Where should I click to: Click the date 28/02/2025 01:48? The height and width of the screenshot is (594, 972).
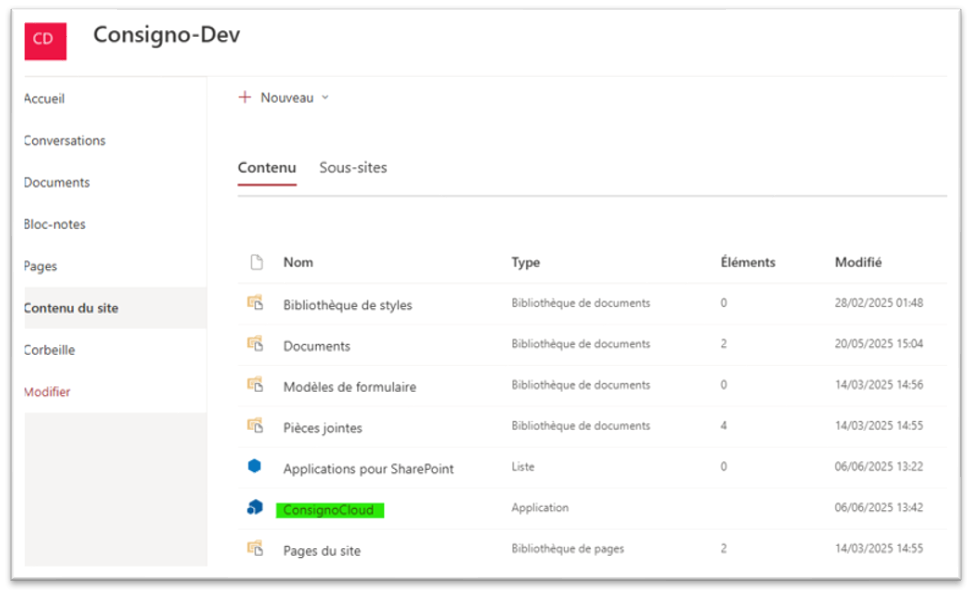pos(878,303)
